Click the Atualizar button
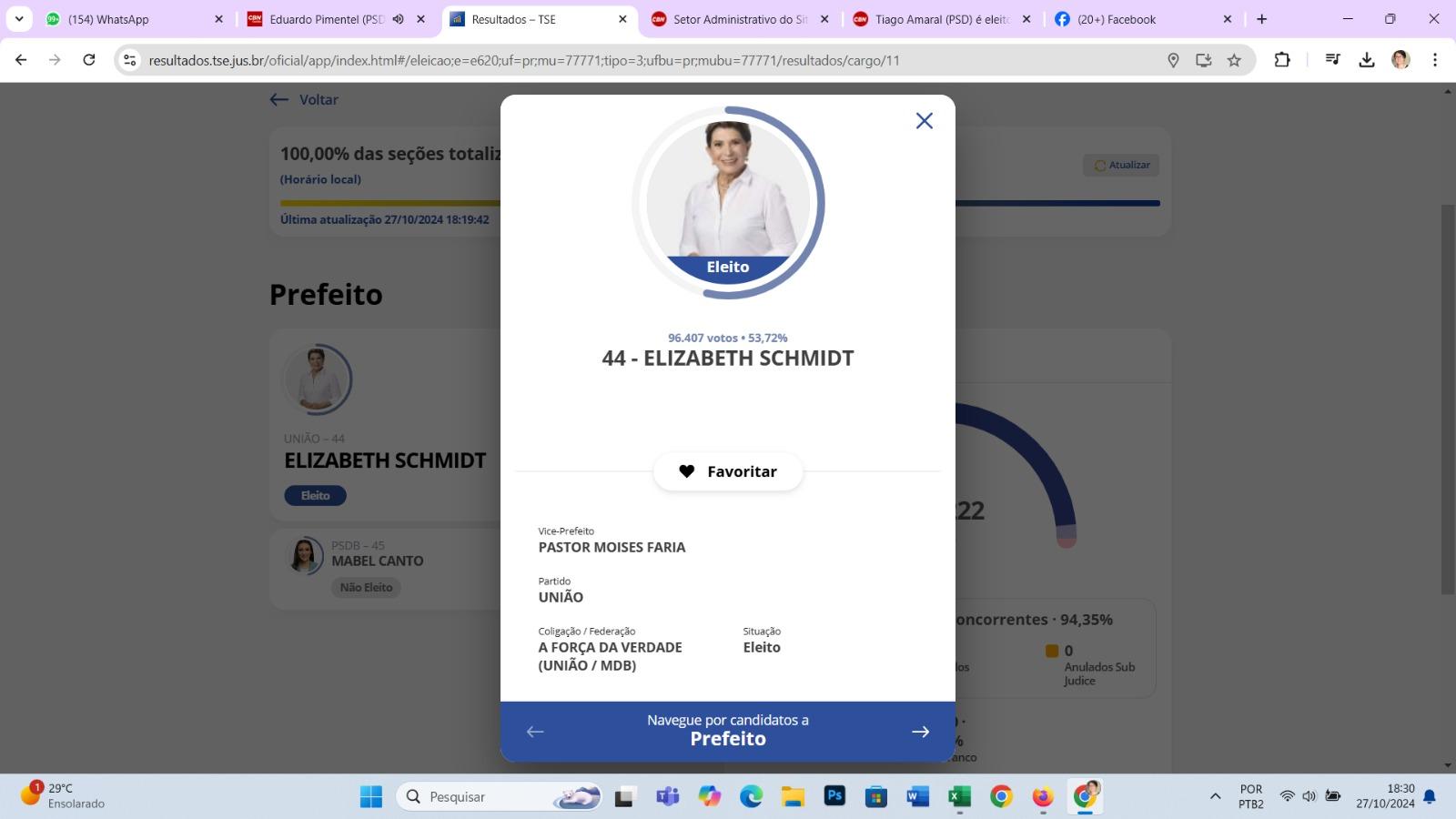Screen dimensions: 1456x819 coord(1120,165)
